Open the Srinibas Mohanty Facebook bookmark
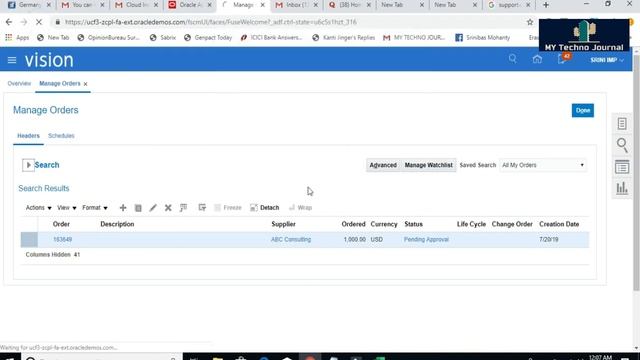 [483, 38]
